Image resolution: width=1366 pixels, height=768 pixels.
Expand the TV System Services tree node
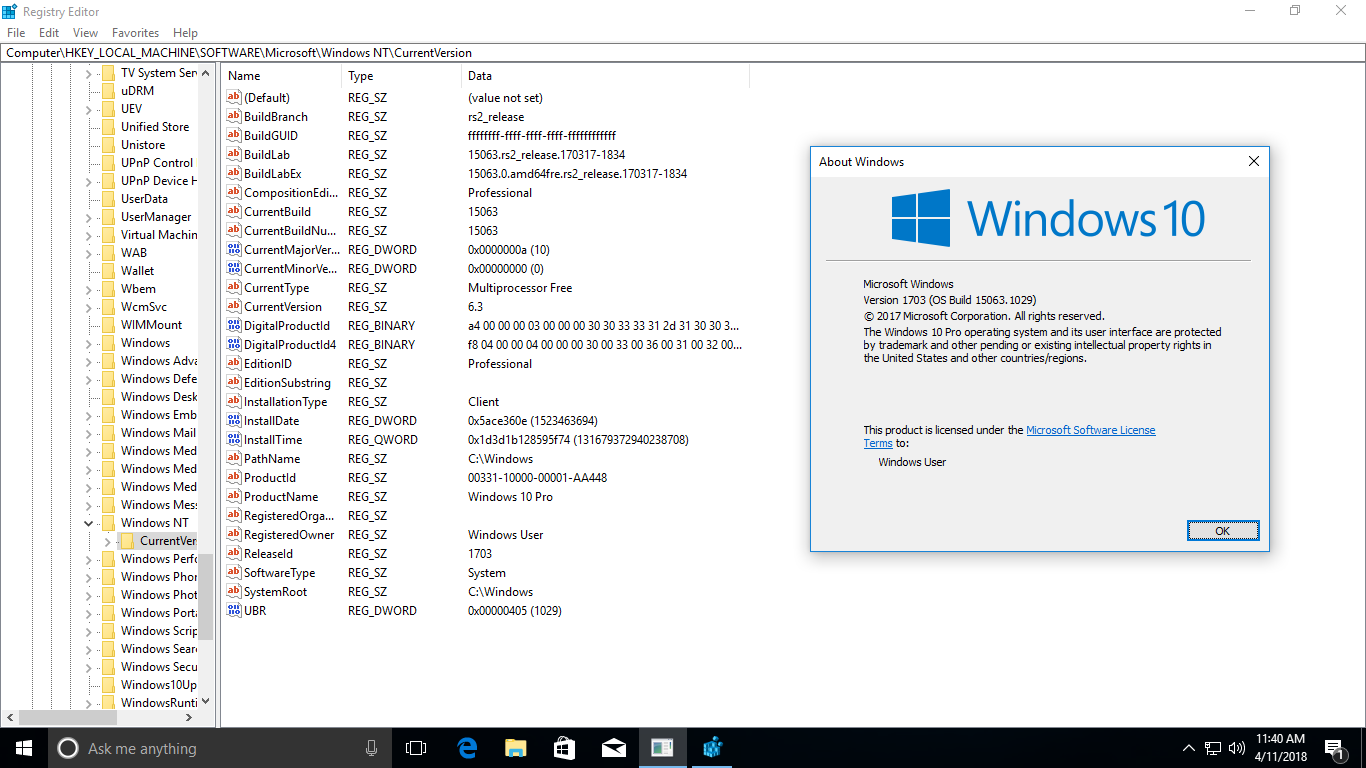[x=88, y=73]
